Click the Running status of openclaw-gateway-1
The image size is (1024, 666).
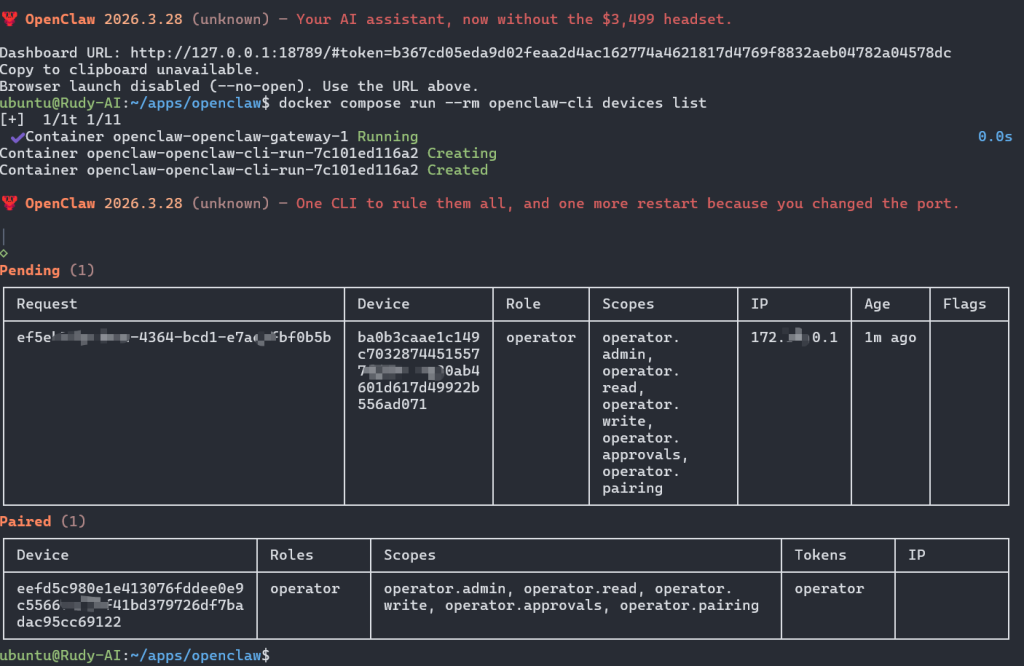tap(389, 136)
